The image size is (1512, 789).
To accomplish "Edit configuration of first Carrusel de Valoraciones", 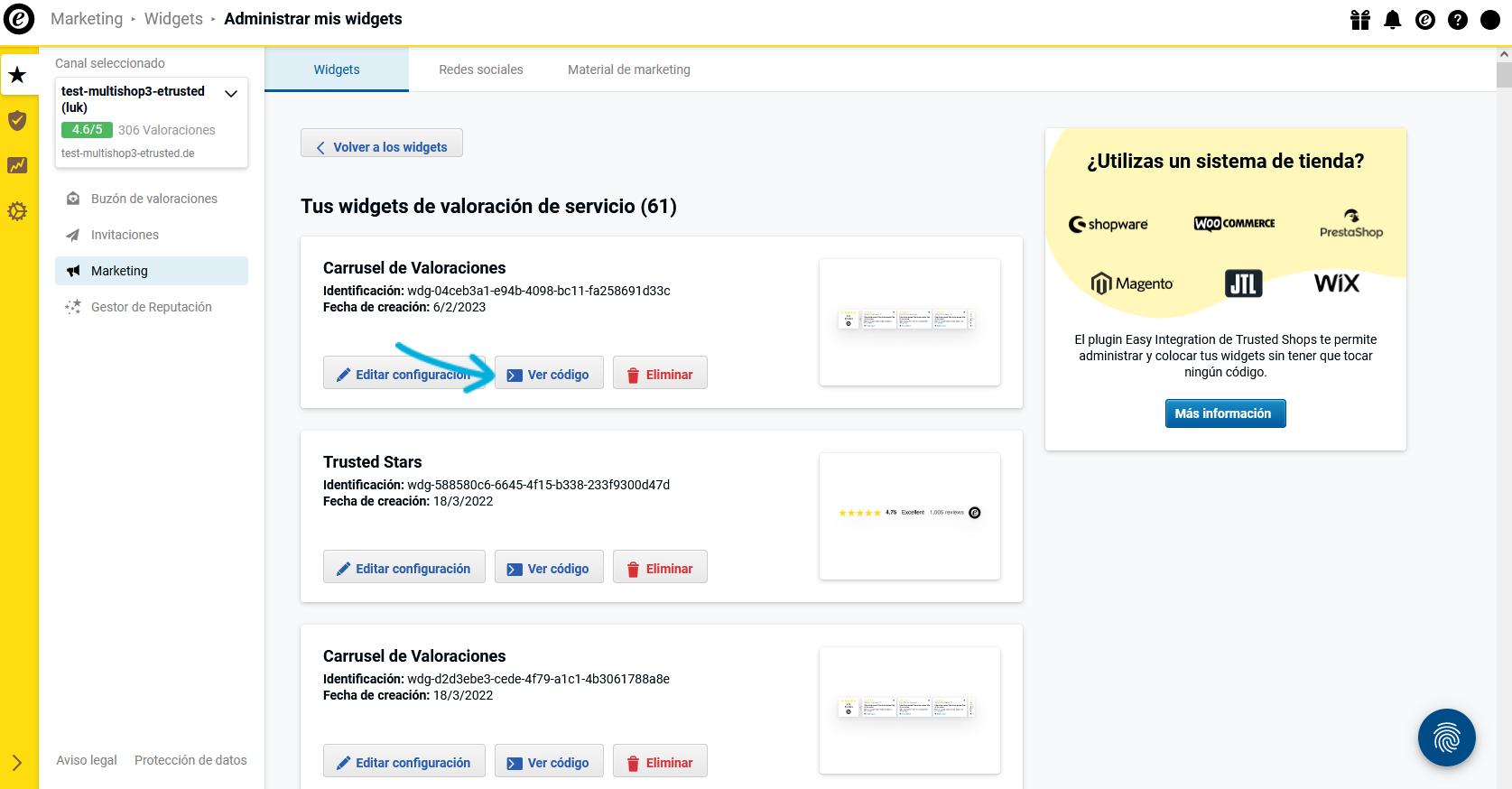I will (404, 374).
